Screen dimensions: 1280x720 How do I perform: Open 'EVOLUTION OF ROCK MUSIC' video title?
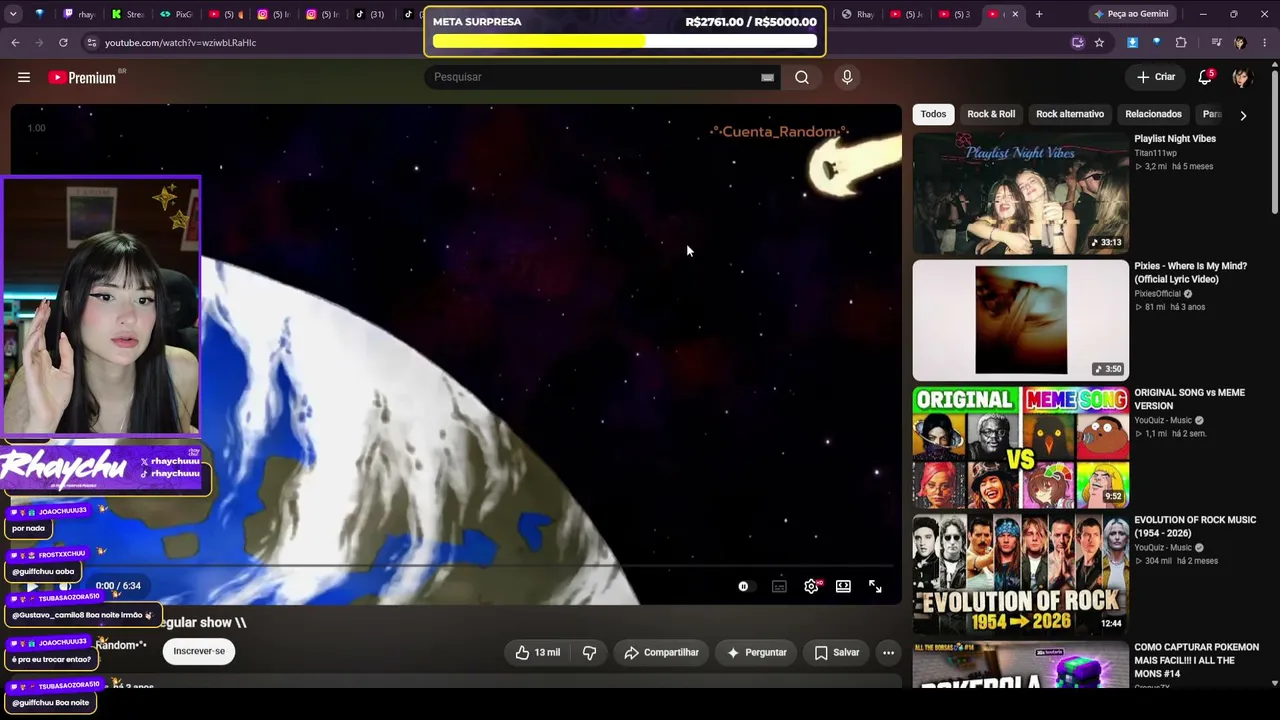tap(1195, 527)
